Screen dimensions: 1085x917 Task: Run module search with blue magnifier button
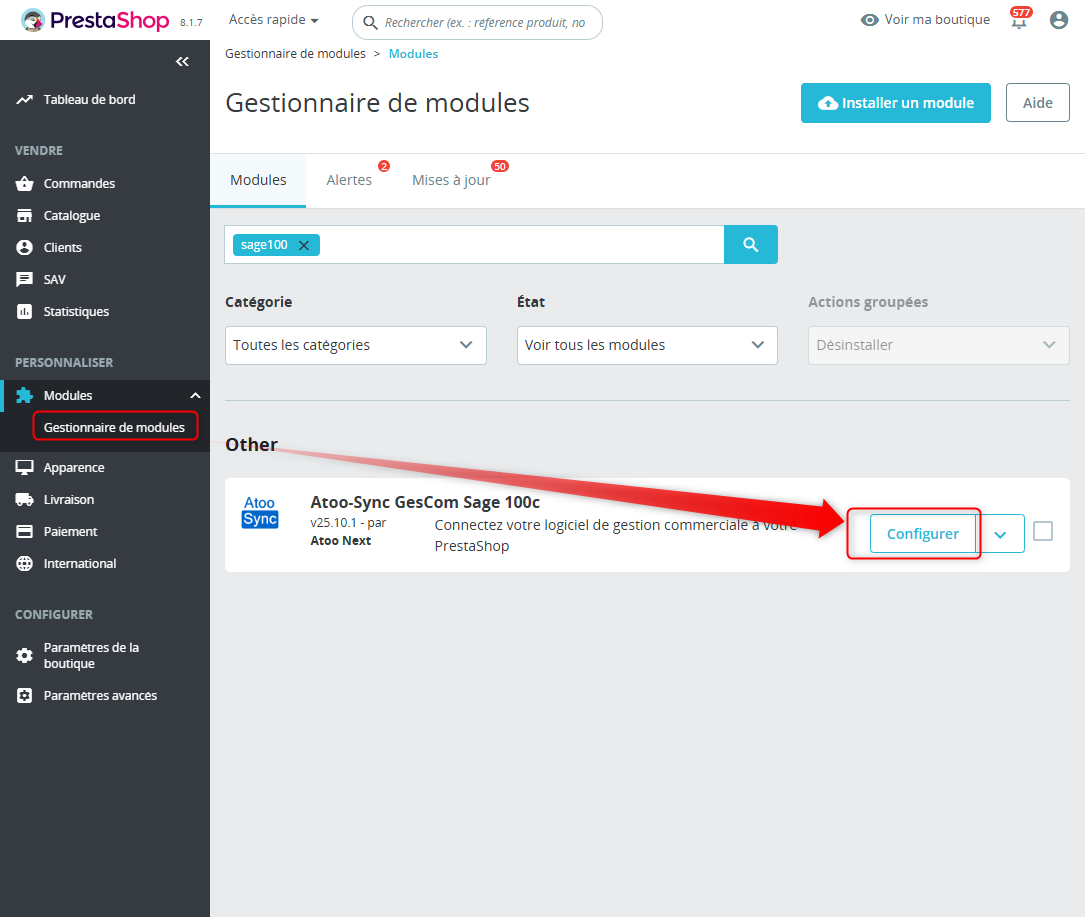click(x=751, y=244)
